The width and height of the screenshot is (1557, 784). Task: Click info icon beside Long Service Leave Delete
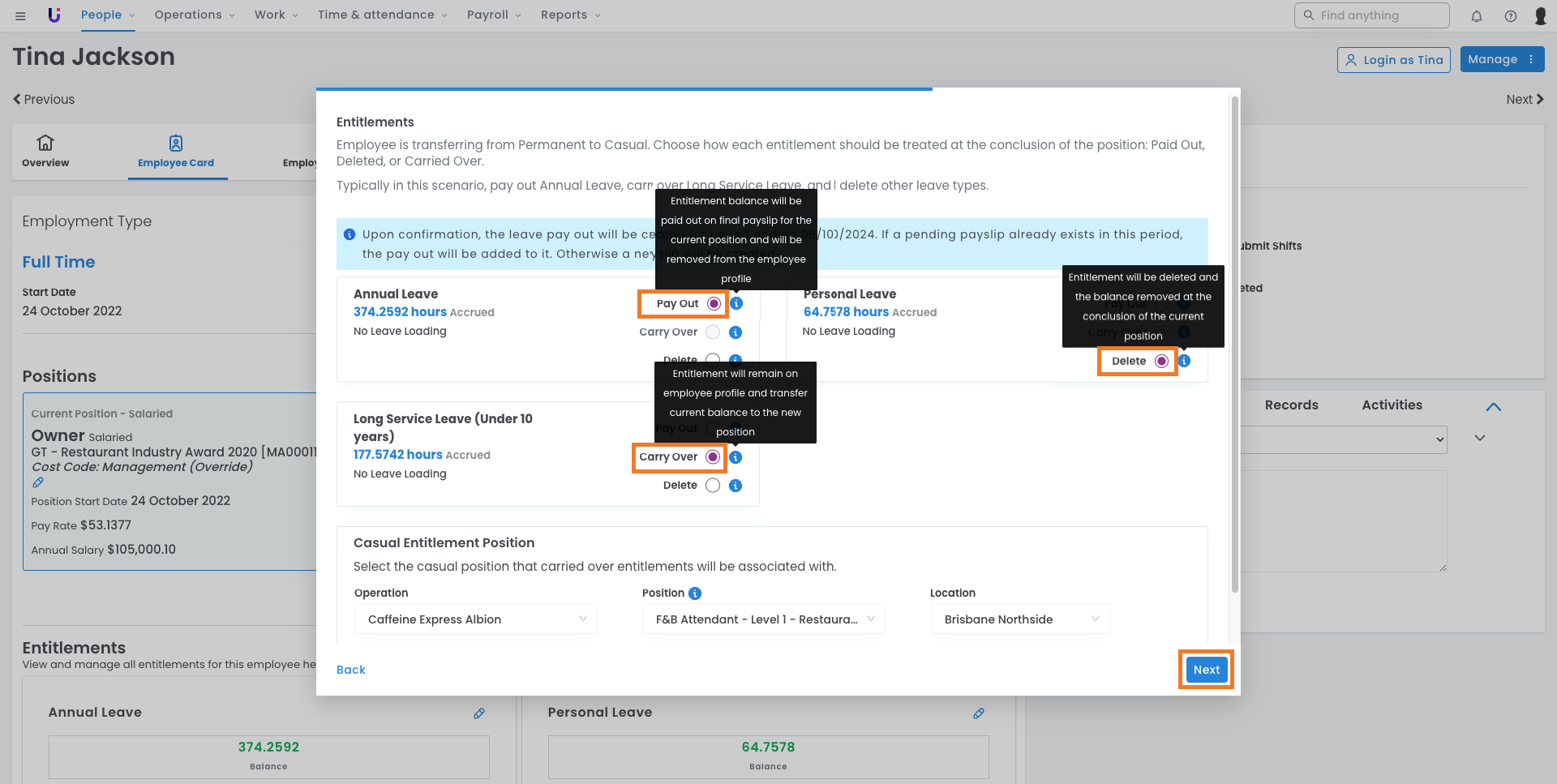(x=736, y=486)
